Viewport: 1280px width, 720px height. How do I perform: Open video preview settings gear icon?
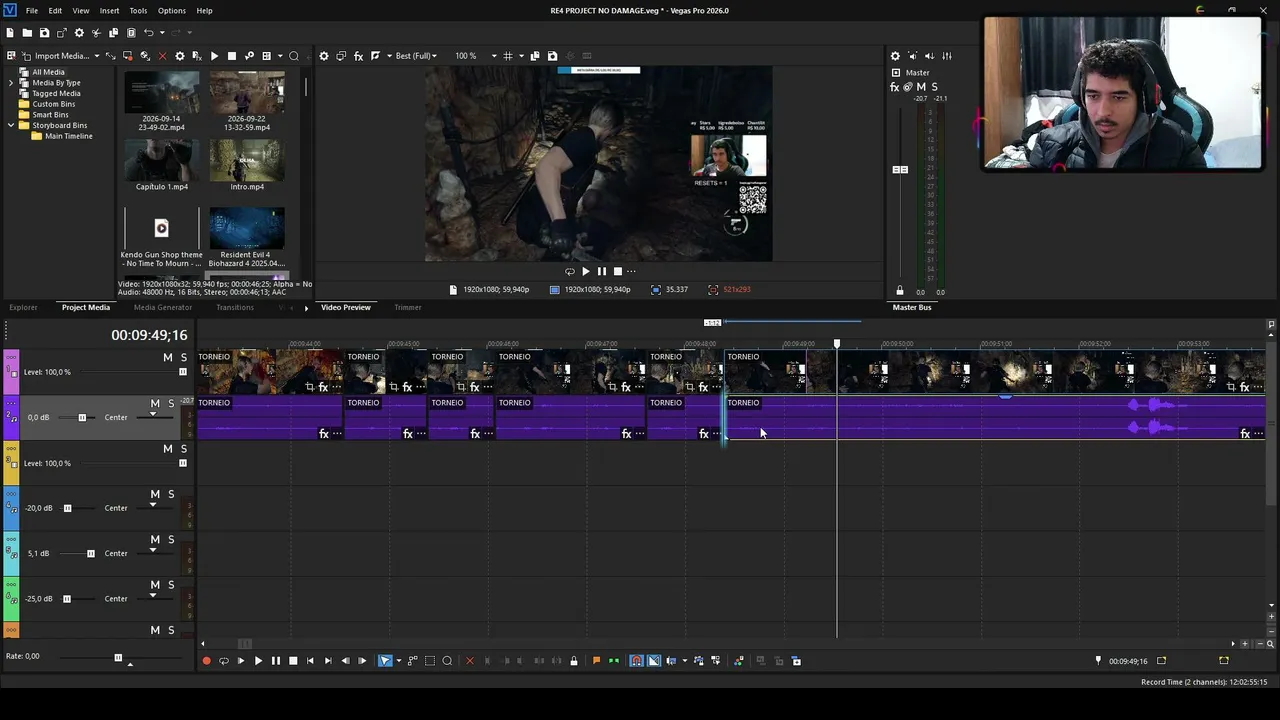[324, 56]
